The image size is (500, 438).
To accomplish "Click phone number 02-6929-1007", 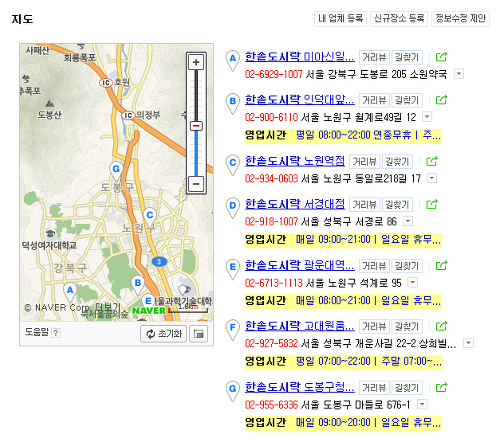I will [x=274, y=74].
